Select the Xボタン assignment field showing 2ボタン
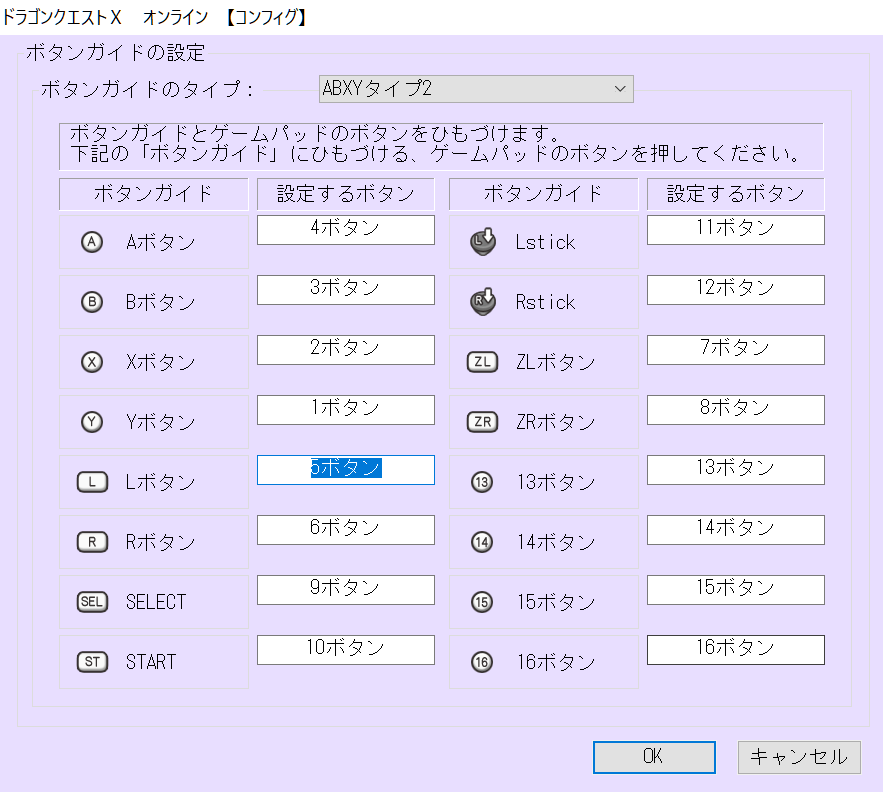Image resolution: width=883 pixels, height=792 pixels. coord(346,350)
